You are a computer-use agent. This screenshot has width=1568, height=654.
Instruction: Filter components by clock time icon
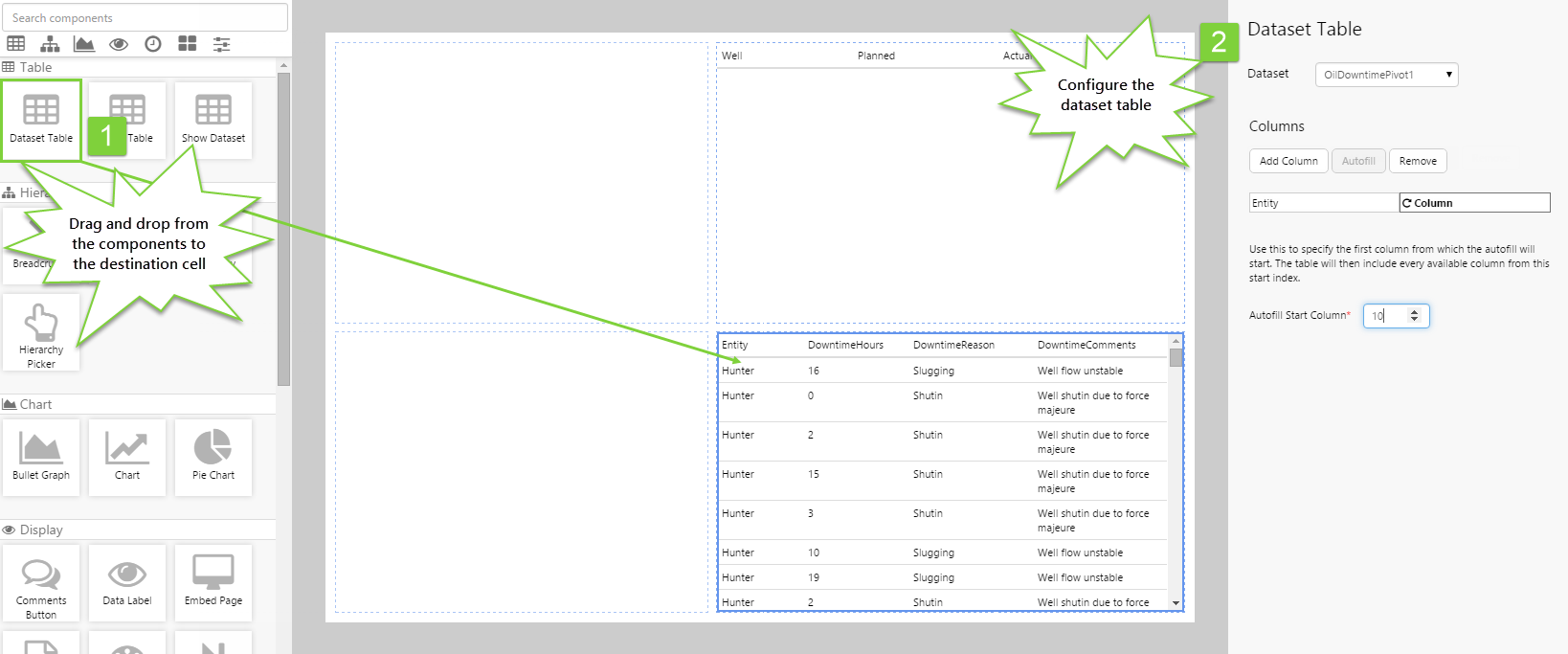pos(153,44)
